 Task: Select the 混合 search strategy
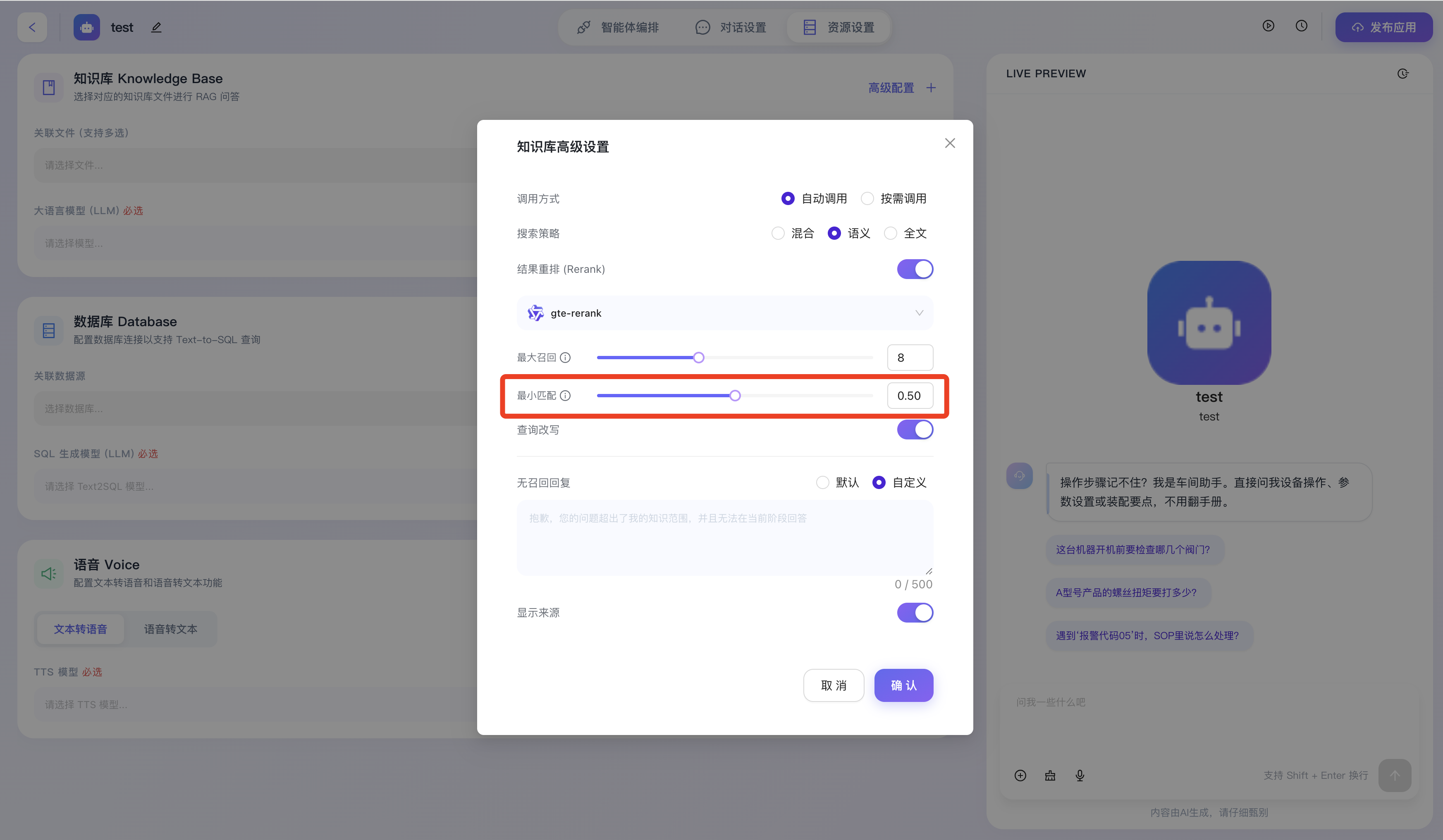click(x=778, y=233)
